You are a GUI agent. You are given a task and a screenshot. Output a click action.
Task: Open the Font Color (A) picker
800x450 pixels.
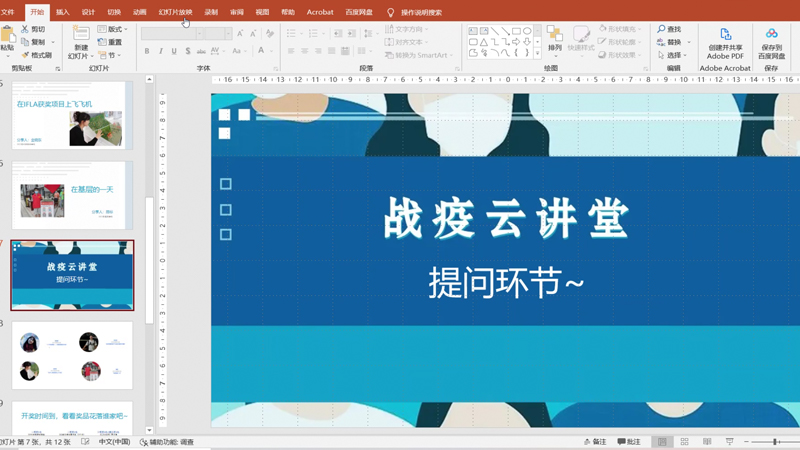(x=261, y=51)
